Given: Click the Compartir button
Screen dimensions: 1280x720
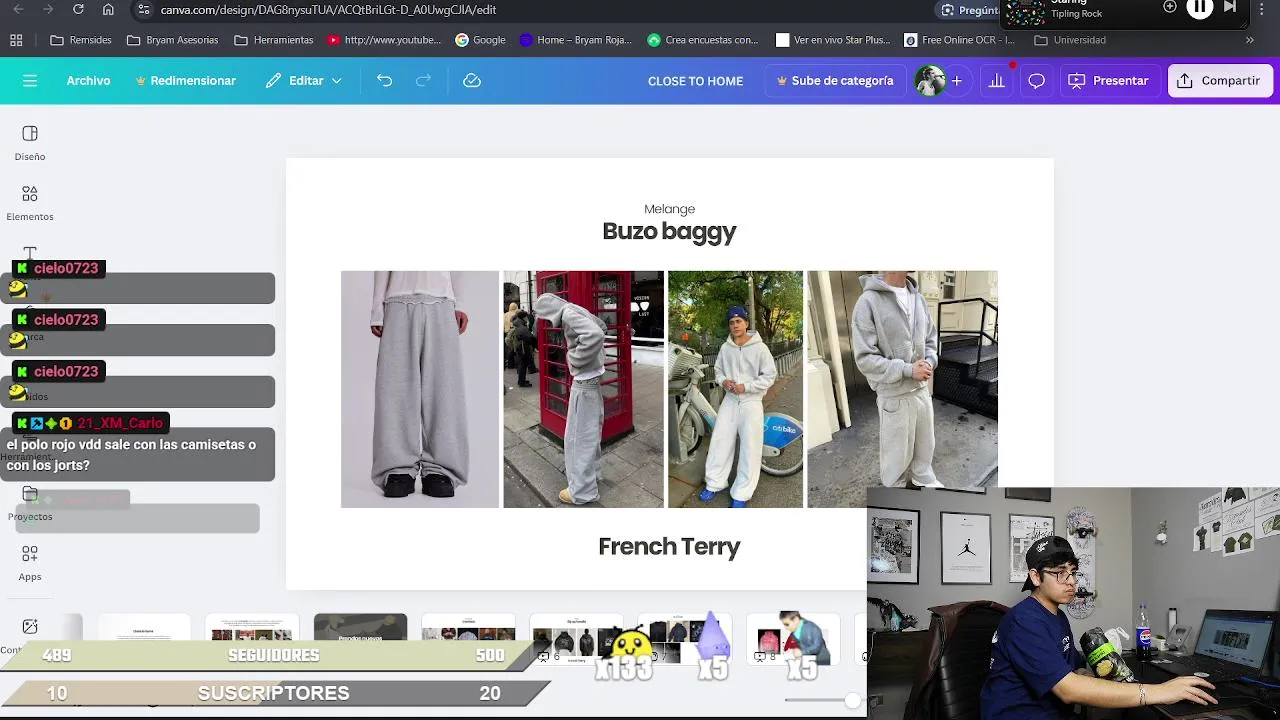Looking at the screenshot, I should coord(1219,81).
